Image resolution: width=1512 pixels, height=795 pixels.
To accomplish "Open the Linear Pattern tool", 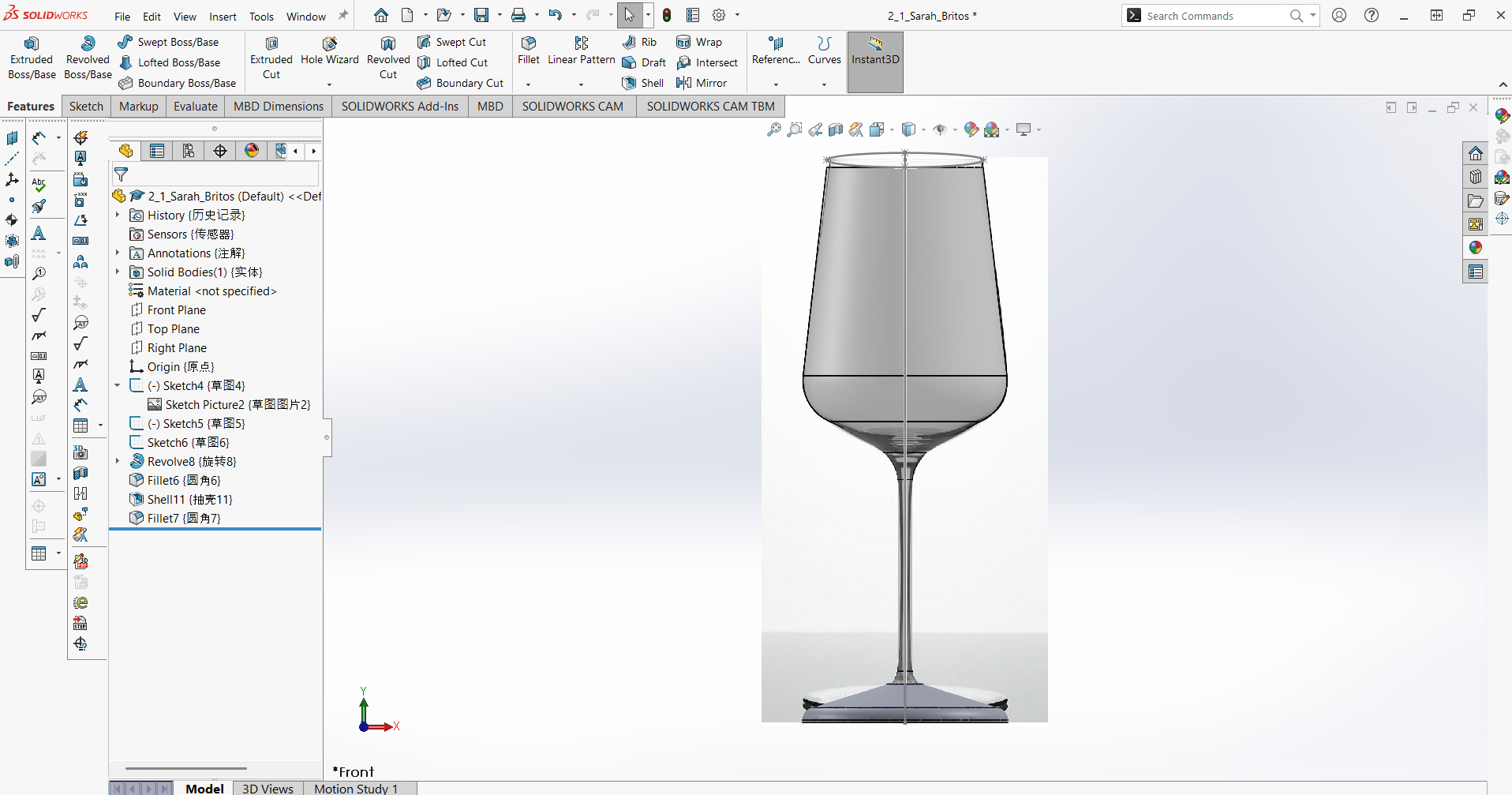I will [x=581, y=52].
